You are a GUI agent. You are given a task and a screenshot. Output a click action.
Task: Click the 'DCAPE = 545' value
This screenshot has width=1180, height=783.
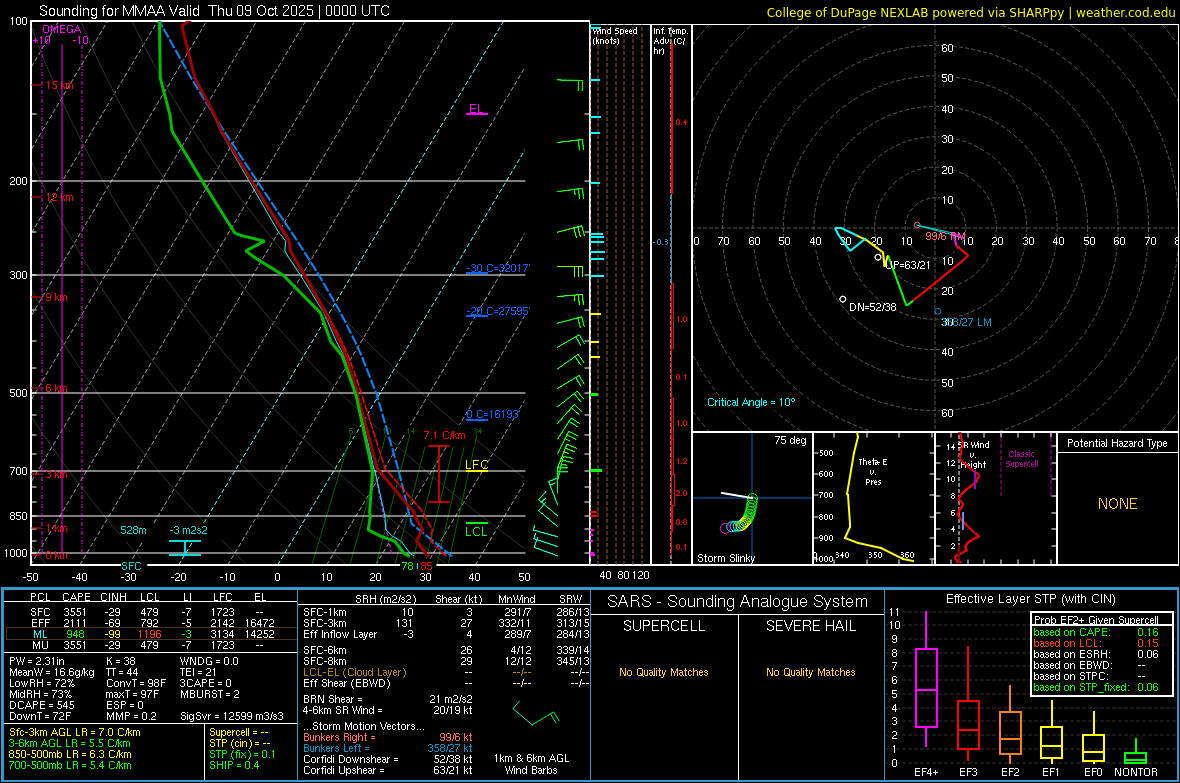(42, 705)
